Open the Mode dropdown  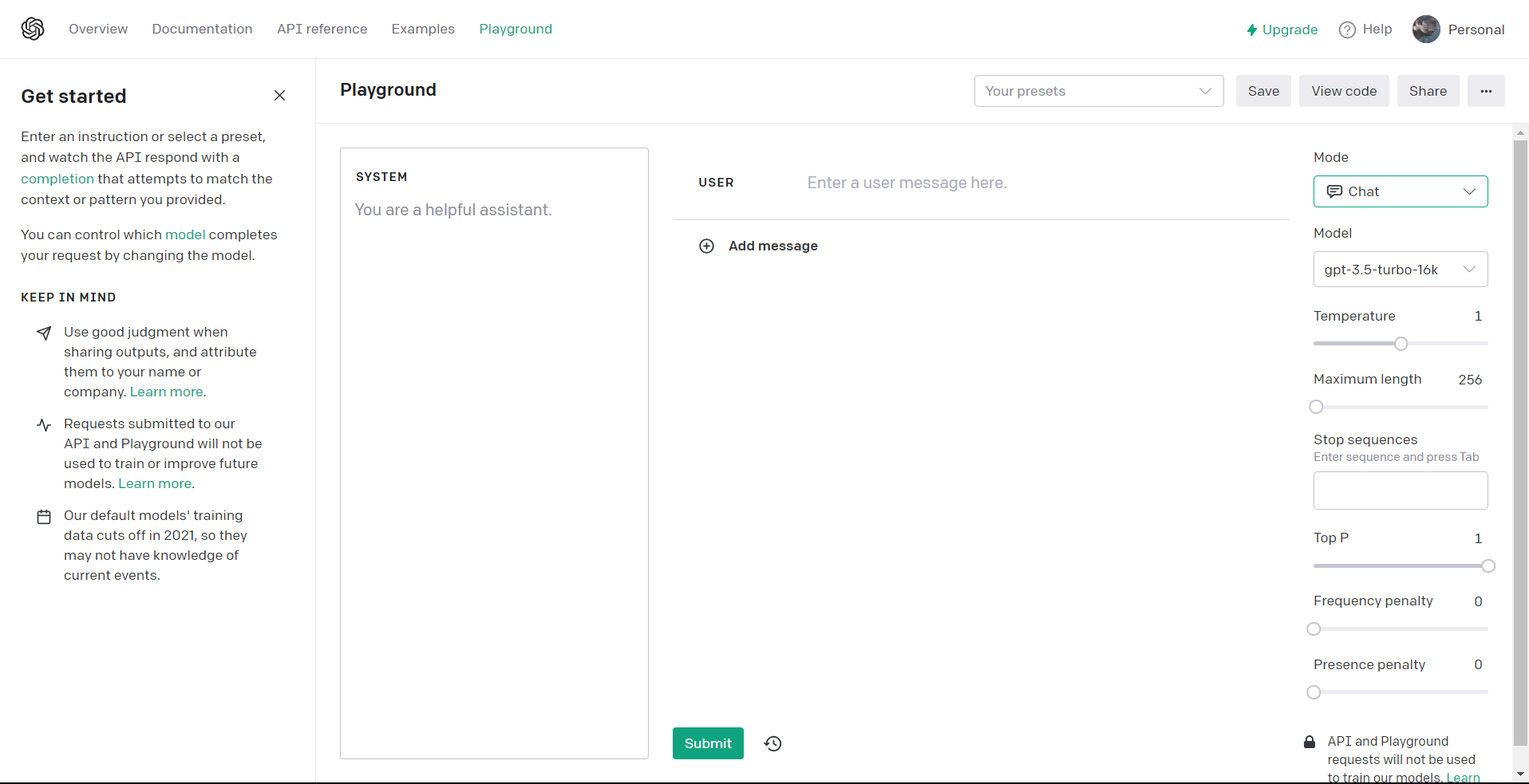point(1401,191)
